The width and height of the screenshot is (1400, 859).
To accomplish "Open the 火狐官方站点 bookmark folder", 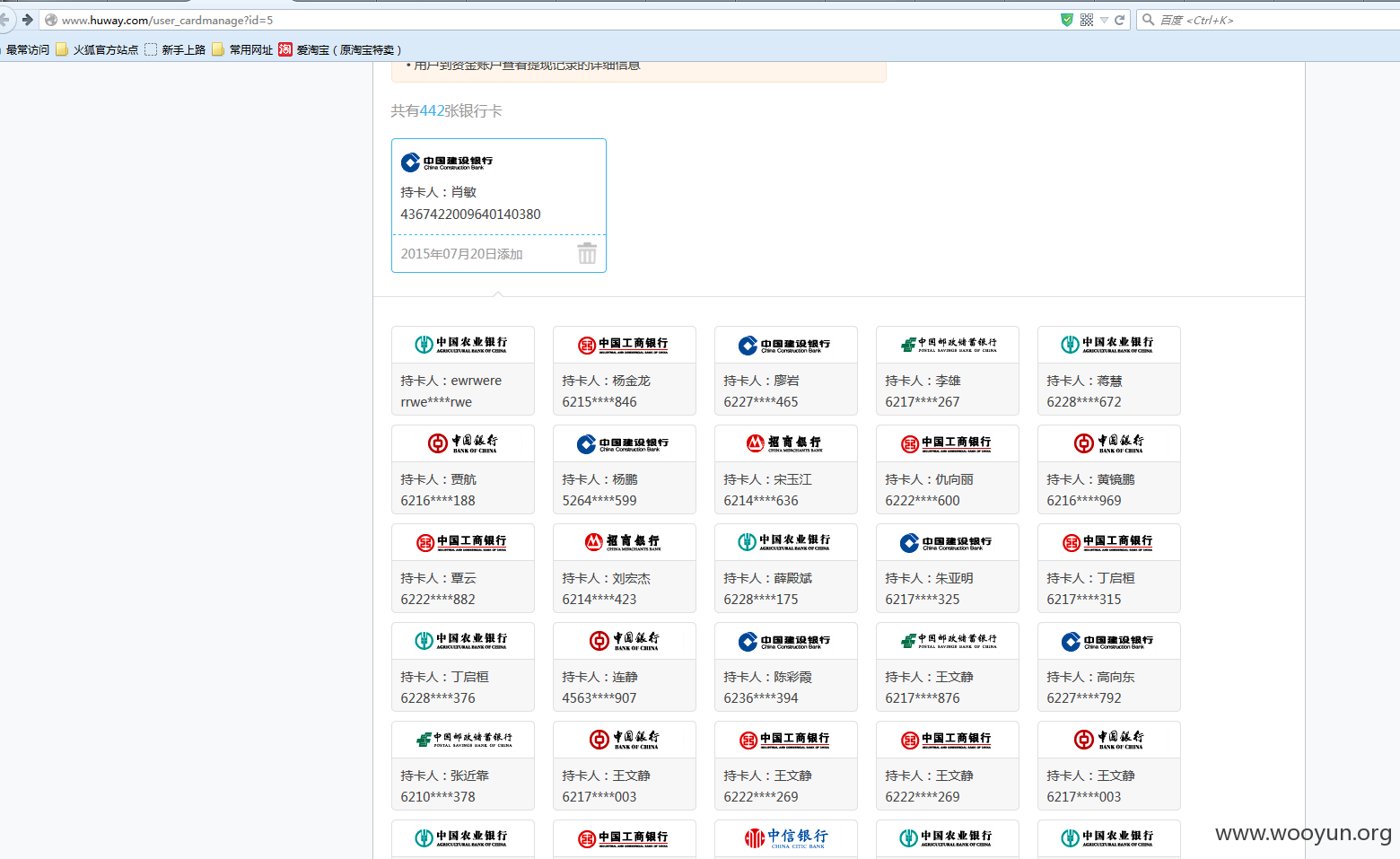I will pyautogui.click(x=97, y=49).
